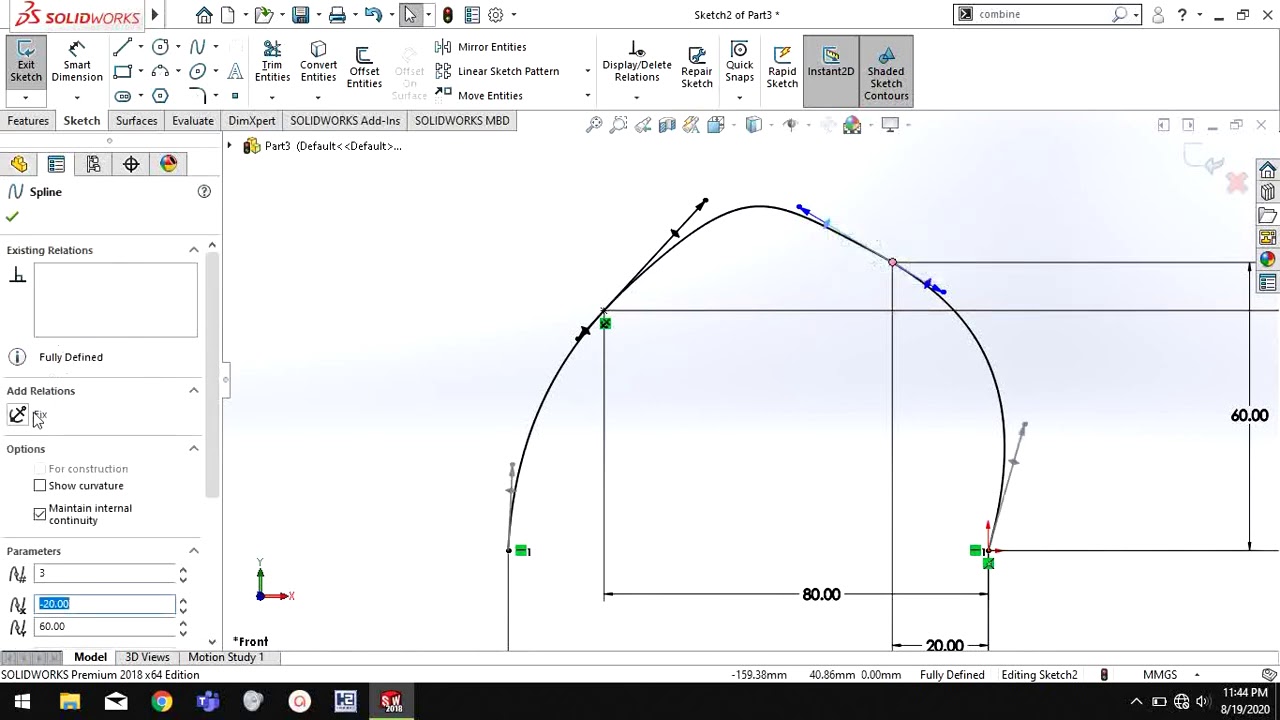Viewport: 1280px width, 720px height.
Task: Collapse the Options section
Action: (x=194, y=449)
